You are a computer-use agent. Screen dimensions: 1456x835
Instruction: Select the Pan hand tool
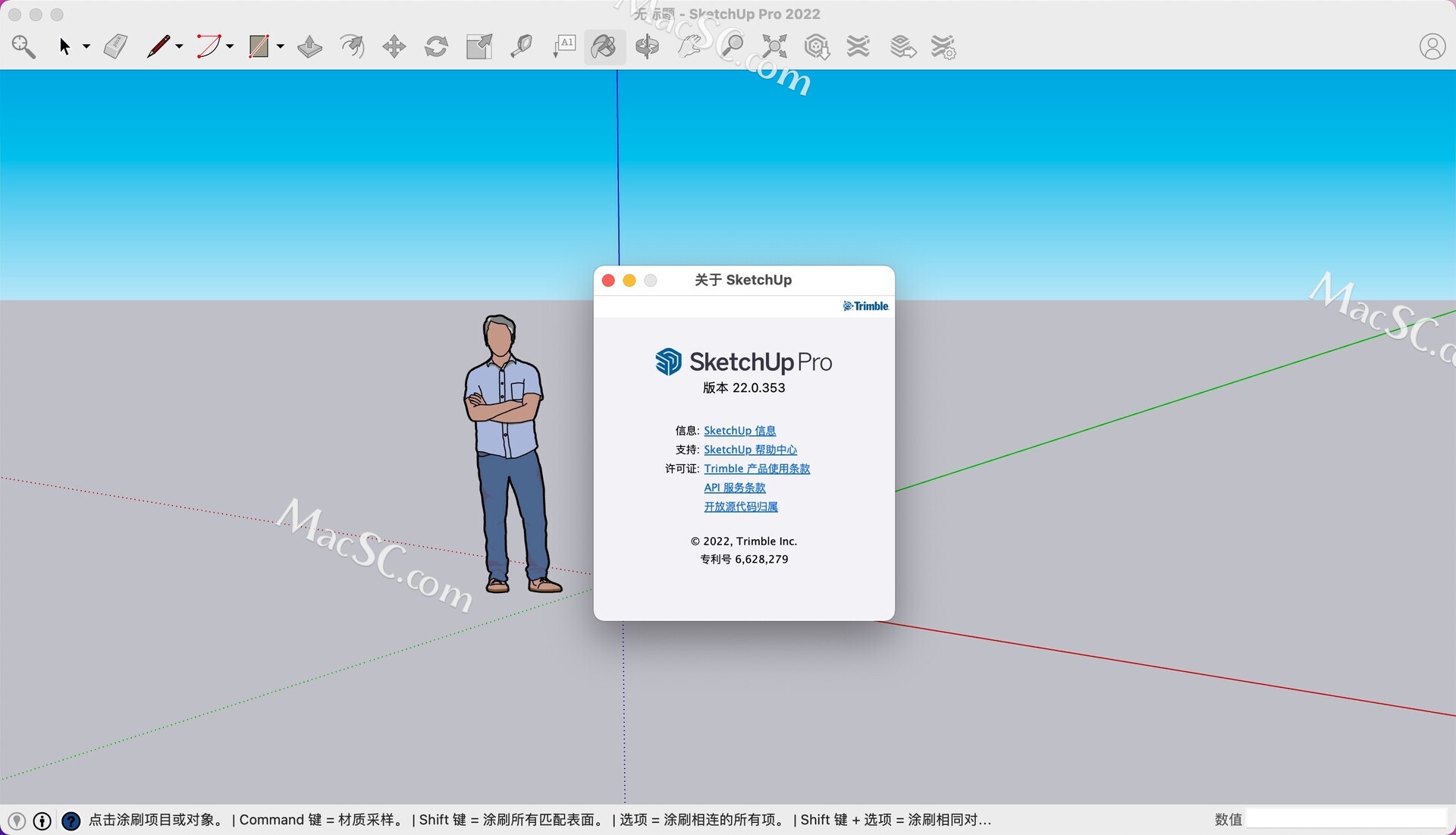689,46
